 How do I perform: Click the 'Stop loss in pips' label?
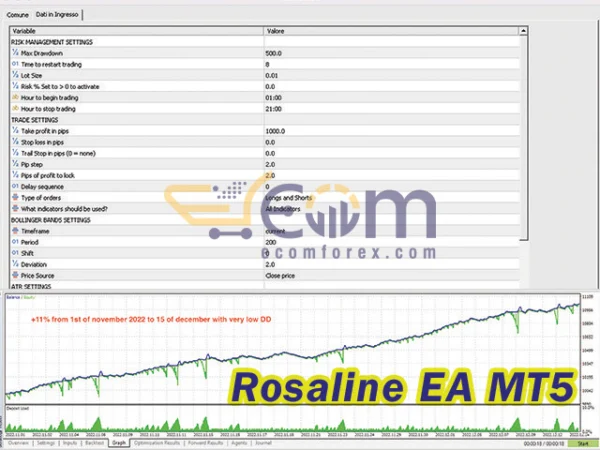tap(42, 142)
